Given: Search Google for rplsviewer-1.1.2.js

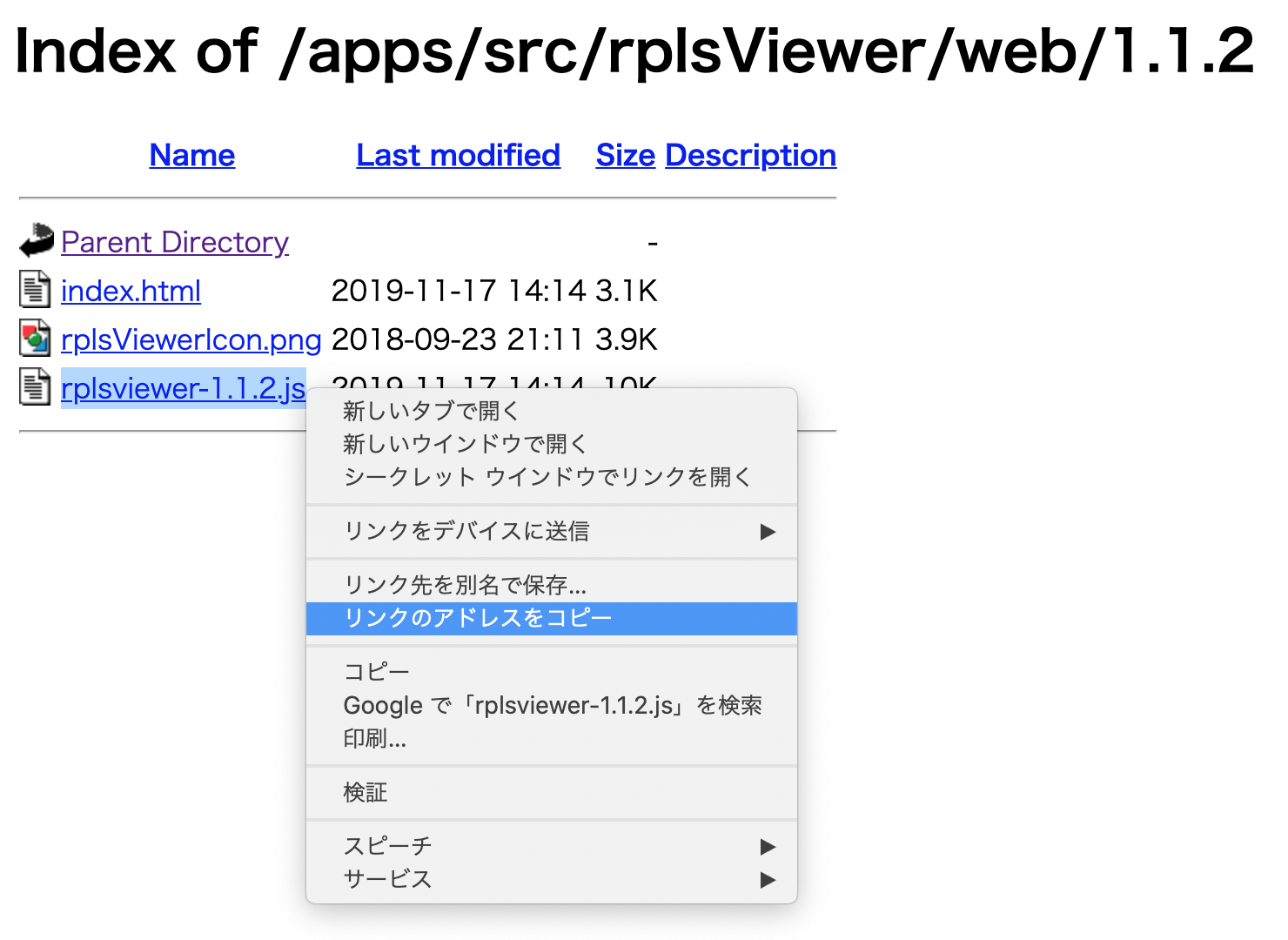Looking at the screenshot, I should pos(553,705).
